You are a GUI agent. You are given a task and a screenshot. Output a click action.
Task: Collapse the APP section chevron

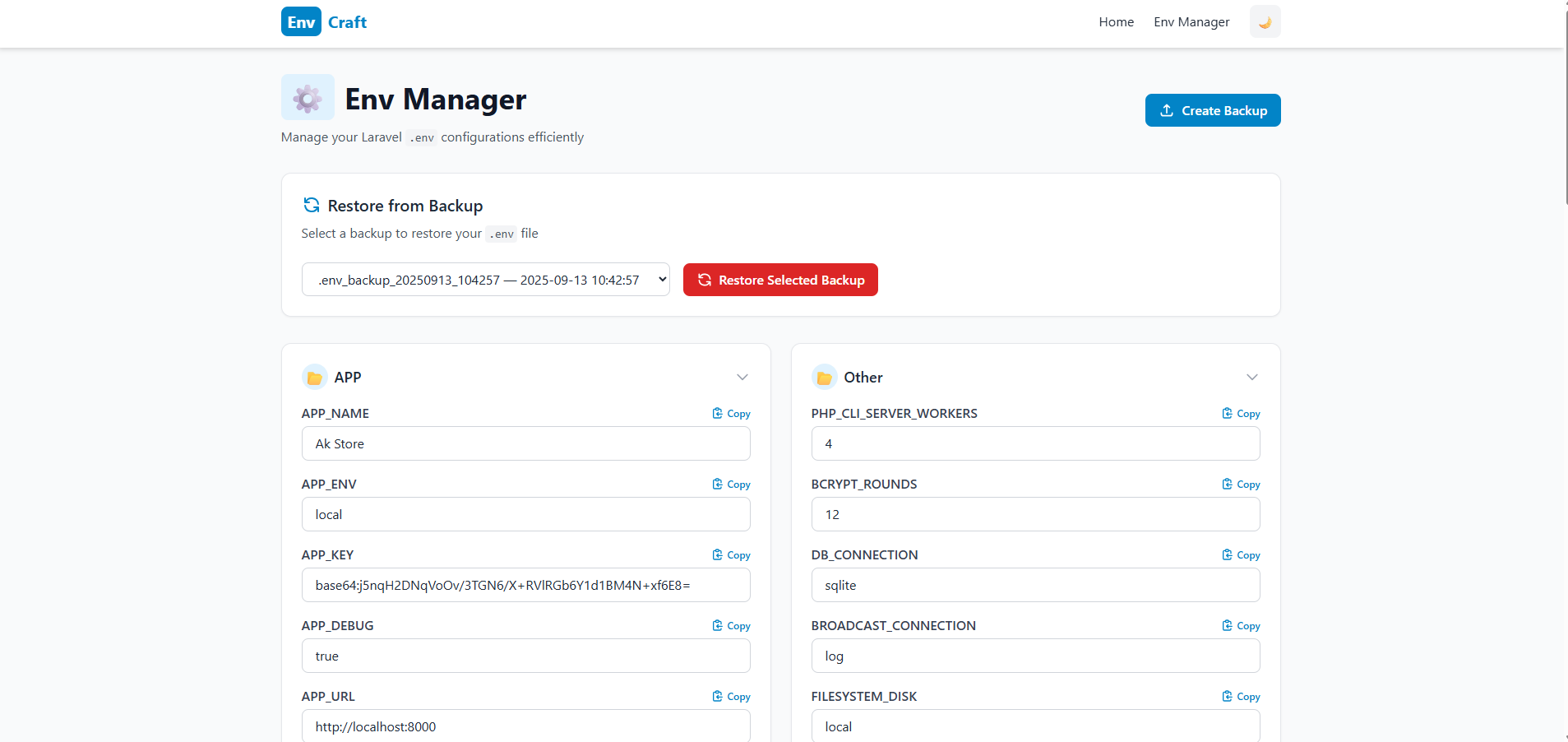(742, 378)
